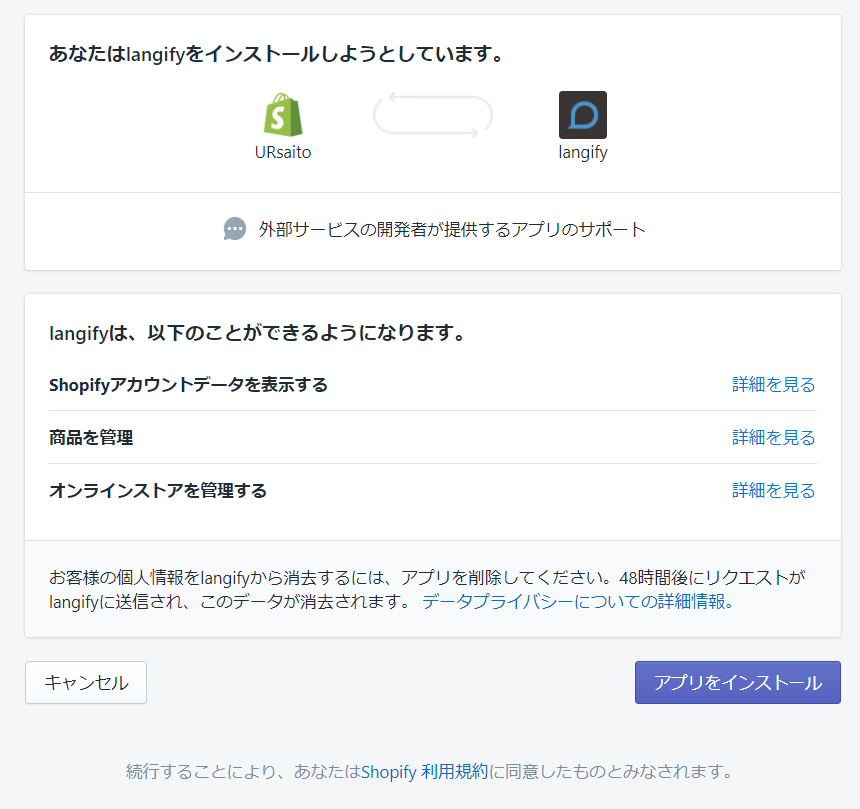Click the あなたはlangifyをインストールしようとしています heading
The height and width of the screenshot is (809, 860).
(276, 54)
